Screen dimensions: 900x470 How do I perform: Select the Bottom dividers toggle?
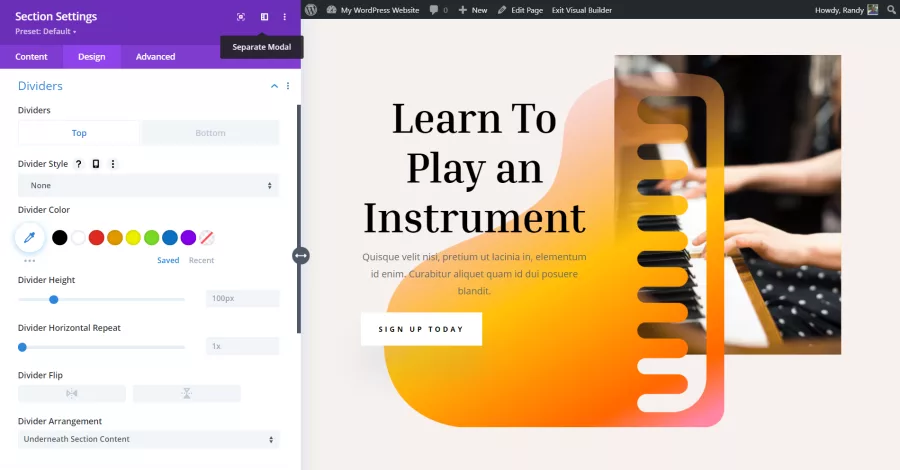(210, 133)
